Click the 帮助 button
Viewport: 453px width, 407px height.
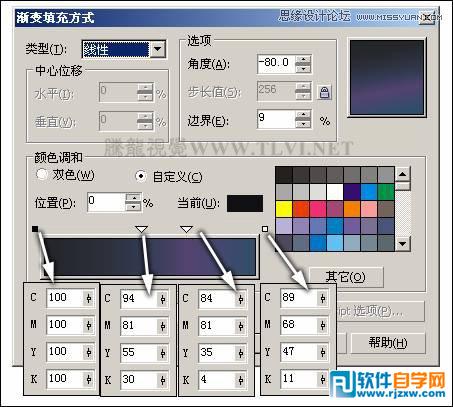[x=388, y=343]
